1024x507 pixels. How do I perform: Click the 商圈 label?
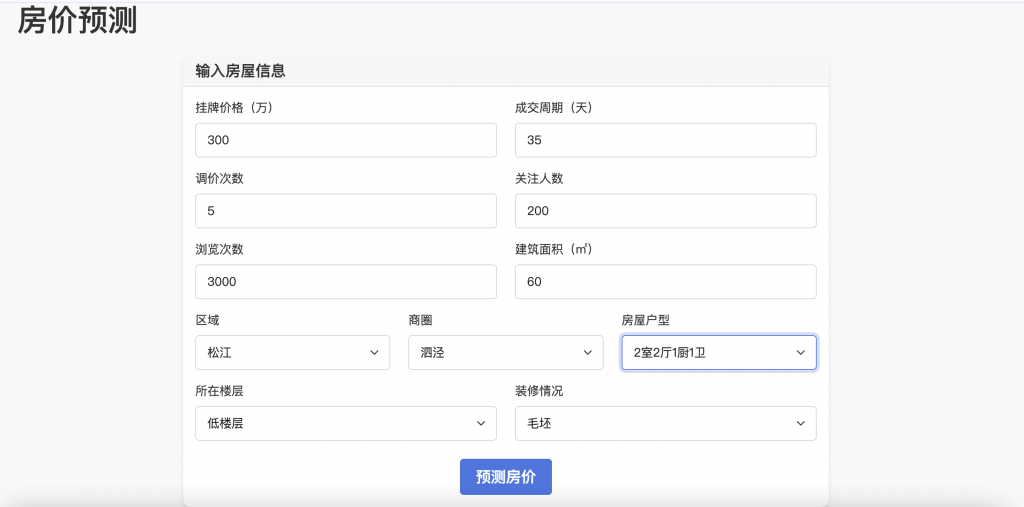click(421, 320)
